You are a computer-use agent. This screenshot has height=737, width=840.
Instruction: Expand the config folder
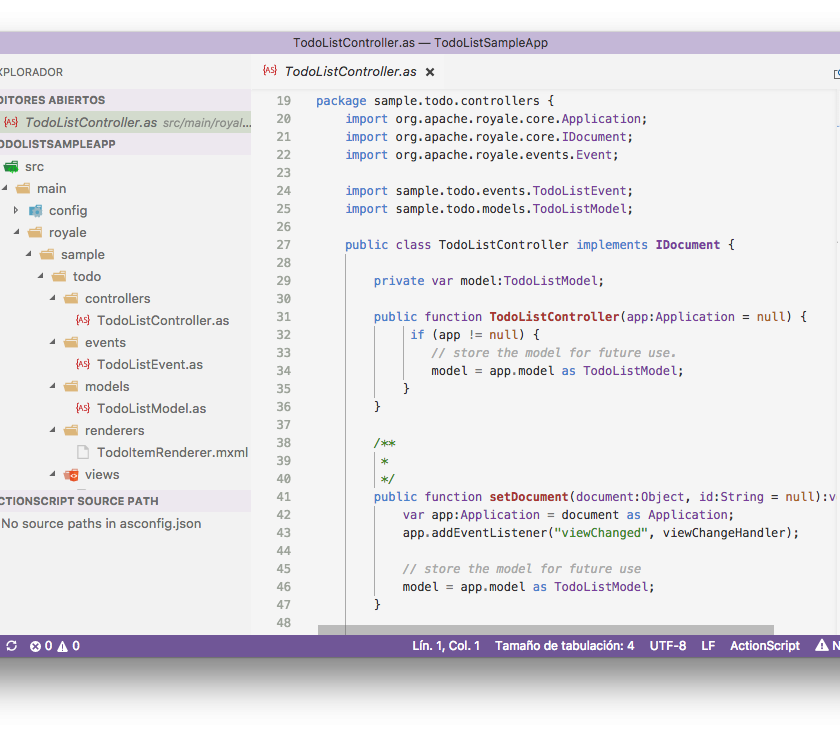(16, 211)
